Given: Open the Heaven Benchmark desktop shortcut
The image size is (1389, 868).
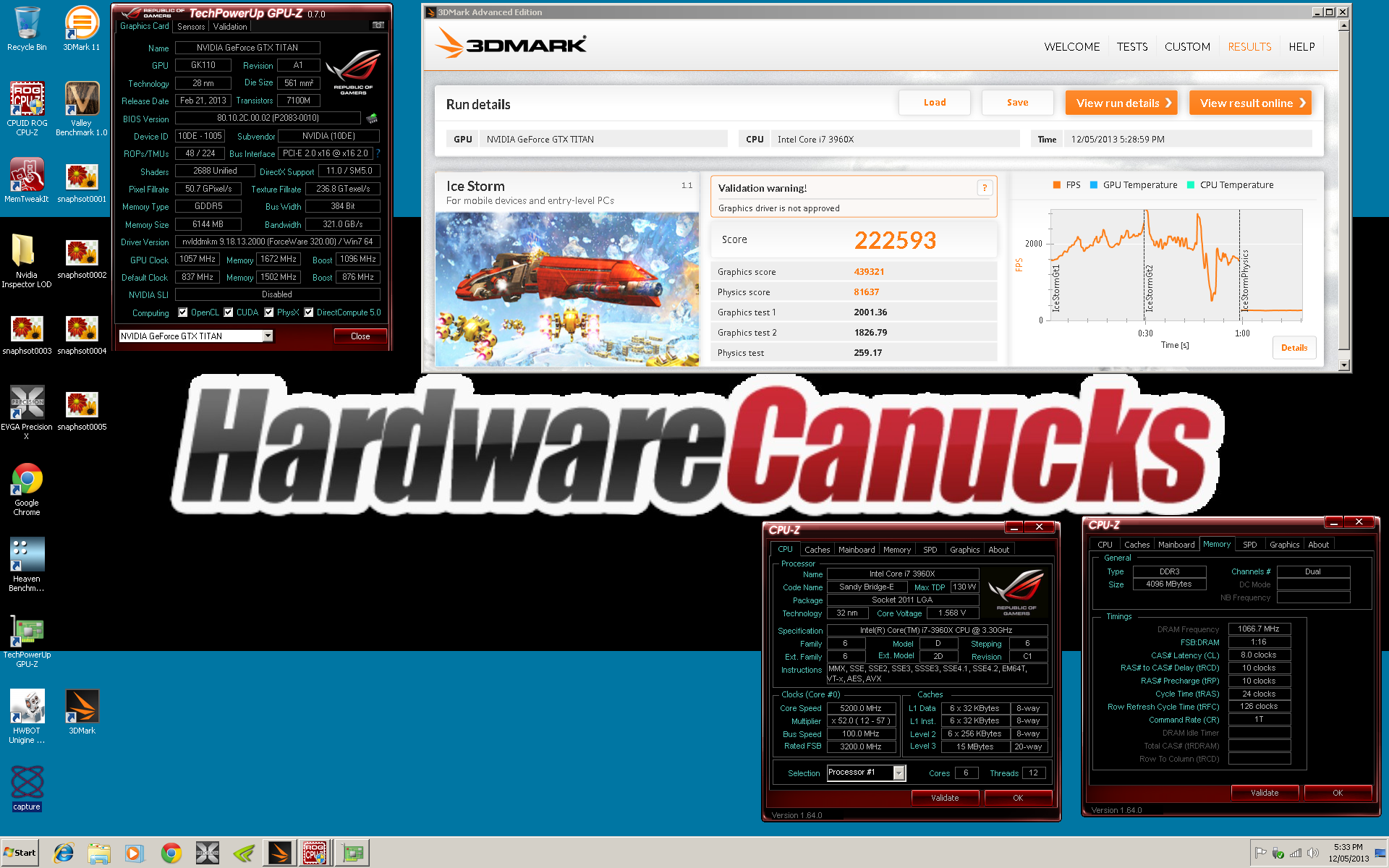Looking at the screenshot, I should point(27,565).
